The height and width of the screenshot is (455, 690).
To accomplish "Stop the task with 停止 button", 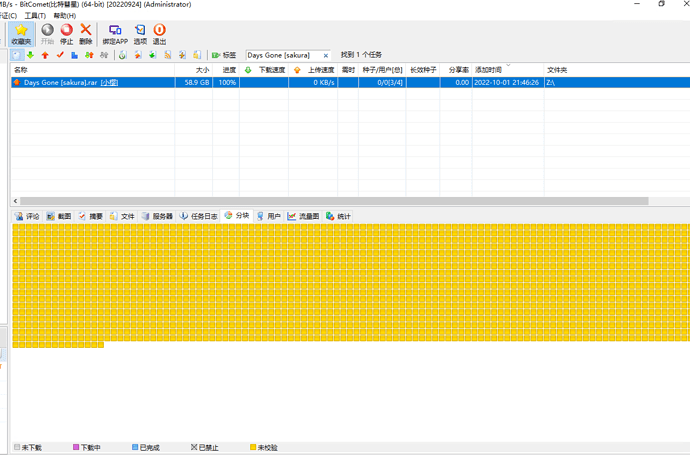I will coord(66,34).
